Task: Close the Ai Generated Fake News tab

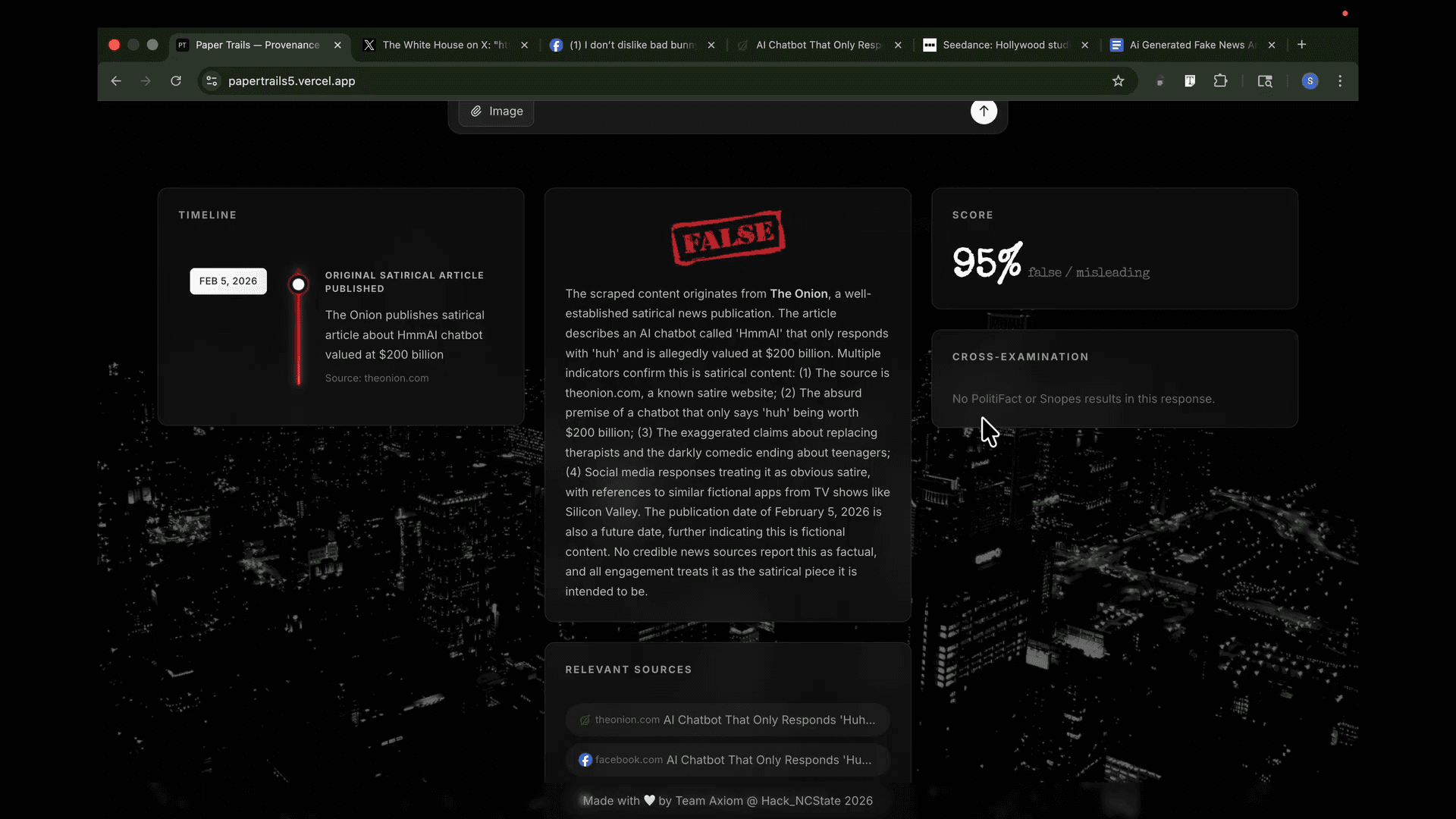Action: (1272, 45)
